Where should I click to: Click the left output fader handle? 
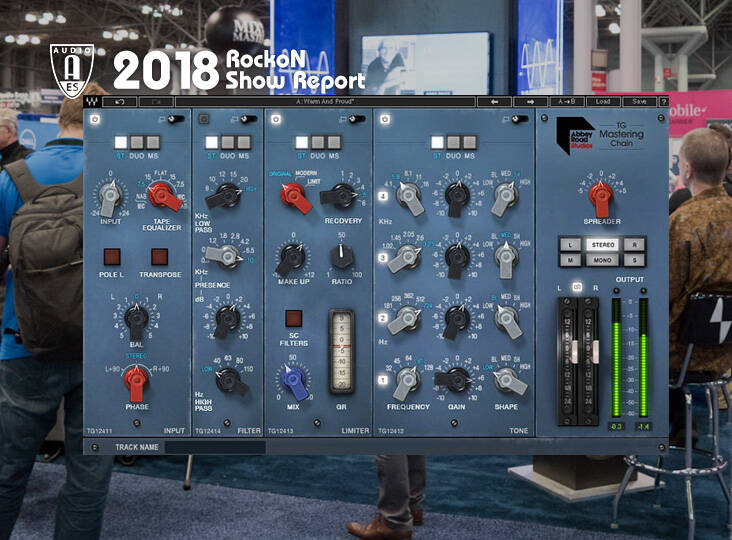click(576, 351)
